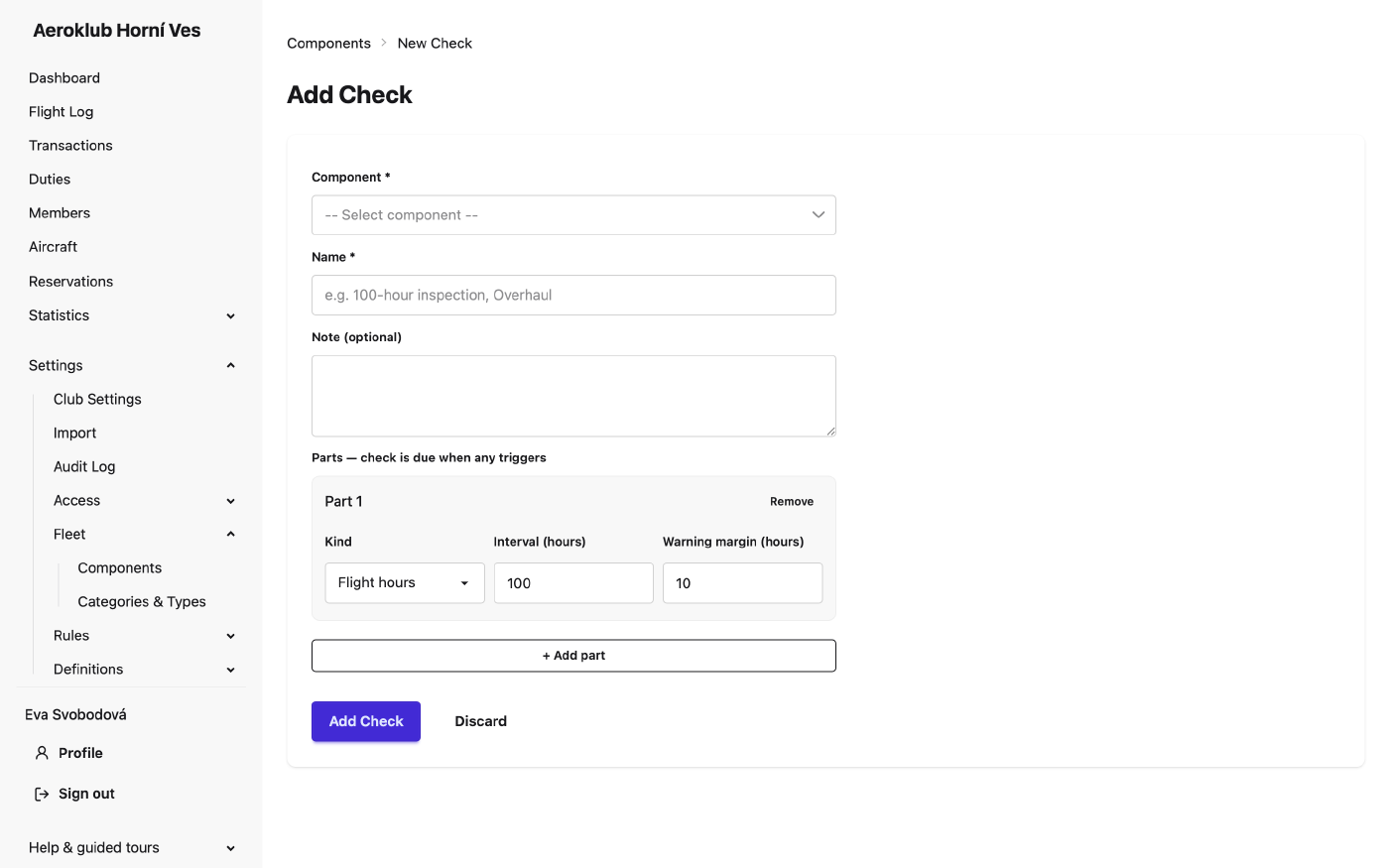Focus the Interval (hours) field
This screenshot has height=868, width=1389.
[573, 583]
